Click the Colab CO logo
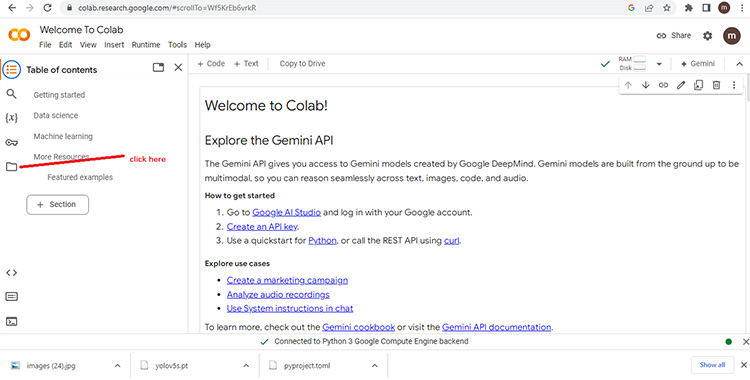Screen dimensions: 750x380 point(19,35)
